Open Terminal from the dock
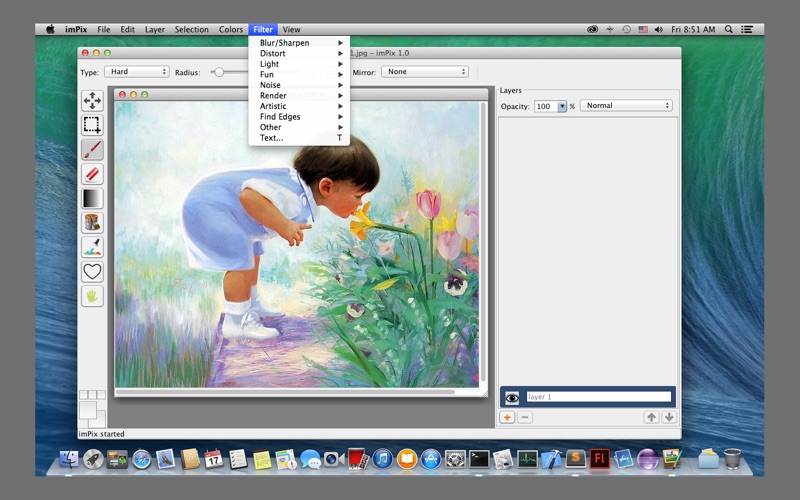The image size is (800, 500). [x=479, y=459]
